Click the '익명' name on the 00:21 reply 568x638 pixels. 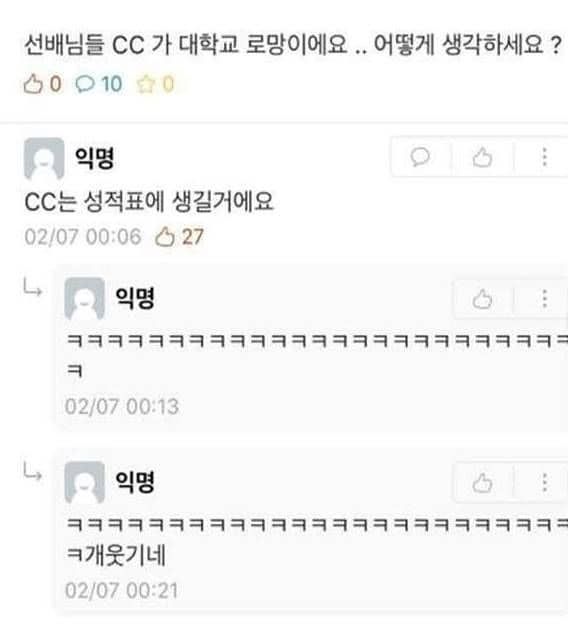point(135,482)
